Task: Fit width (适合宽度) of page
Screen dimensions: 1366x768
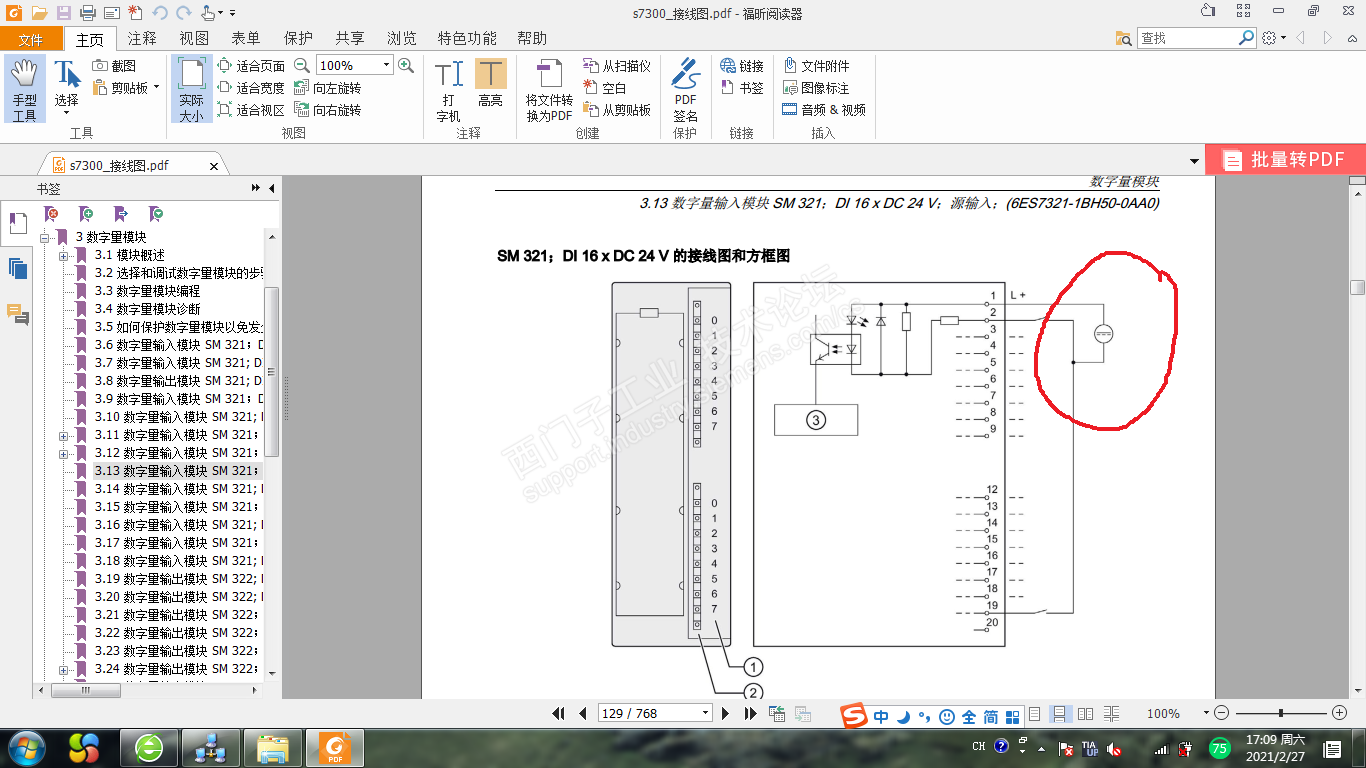Action: click(x=251, y=88)
